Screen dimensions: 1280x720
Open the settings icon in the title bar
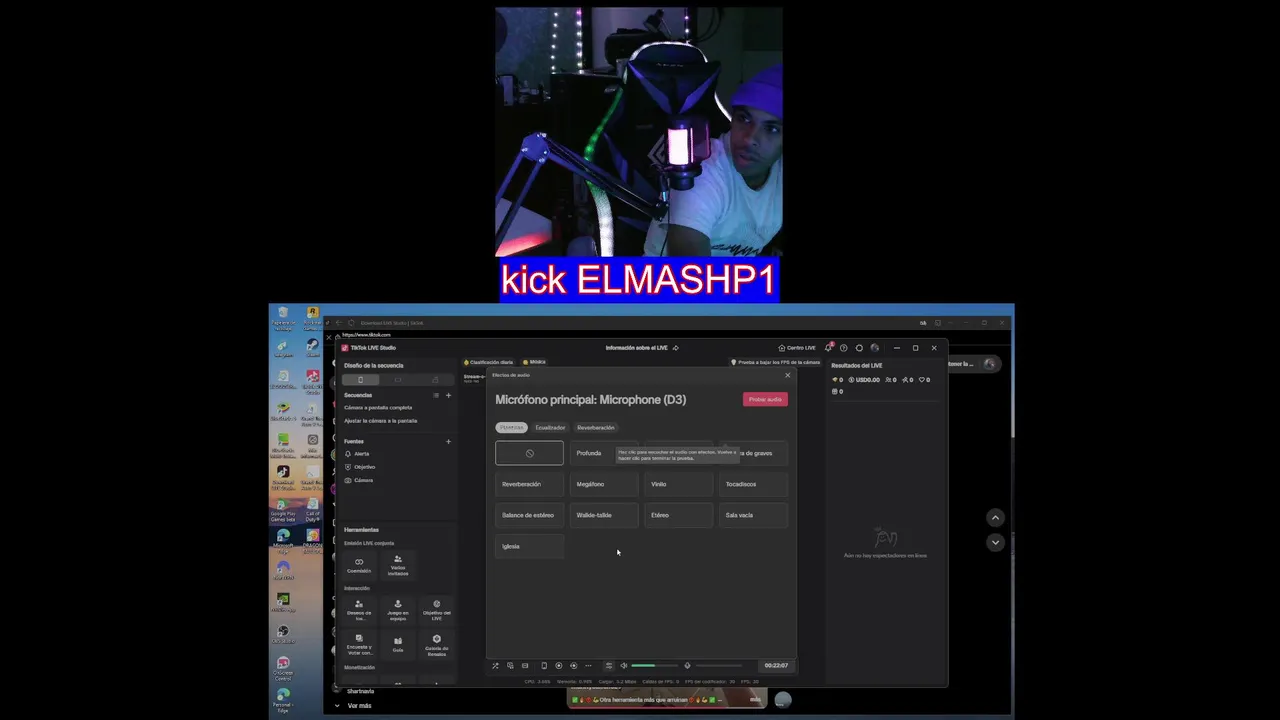859,348
